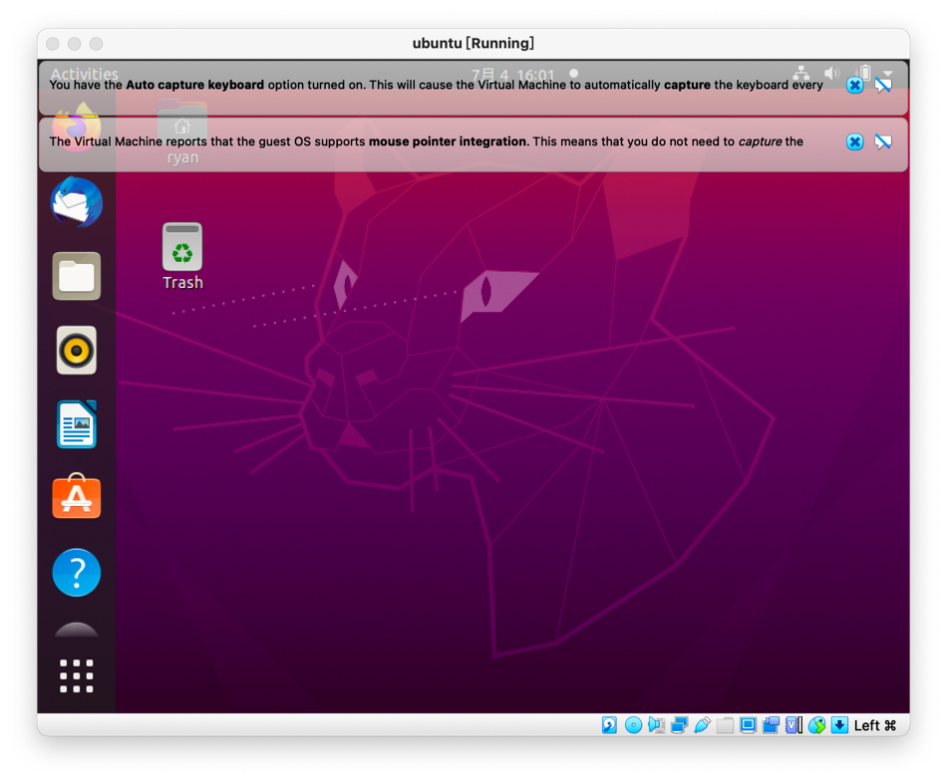Open Ubuntu Software from the dock
The height and width of the screenshot is (782, 947).
click(x=77, y=497)
